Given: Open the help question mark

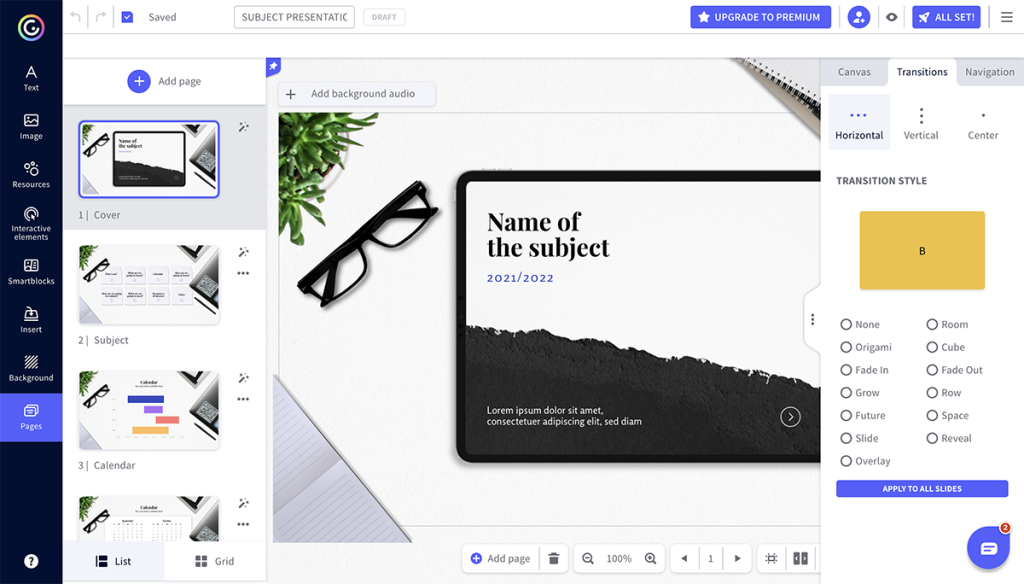Looking at the screenshot, I should point(31,561).
